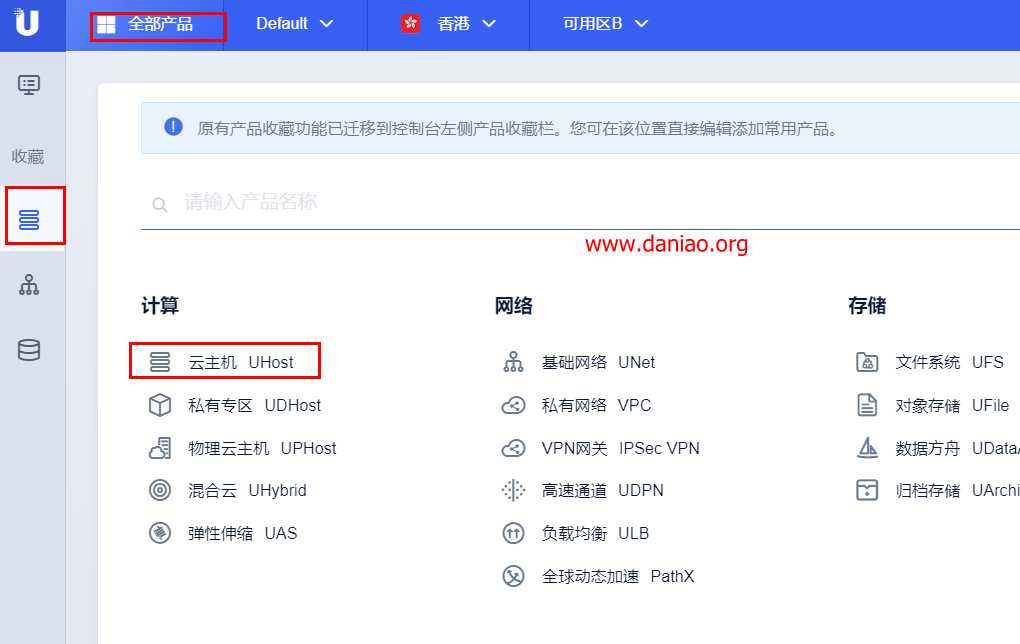Click the 云主机 UHost stacked-server icon
Image resolution: width=1020 pixels, height=644 pixels.
click(160, 362)
